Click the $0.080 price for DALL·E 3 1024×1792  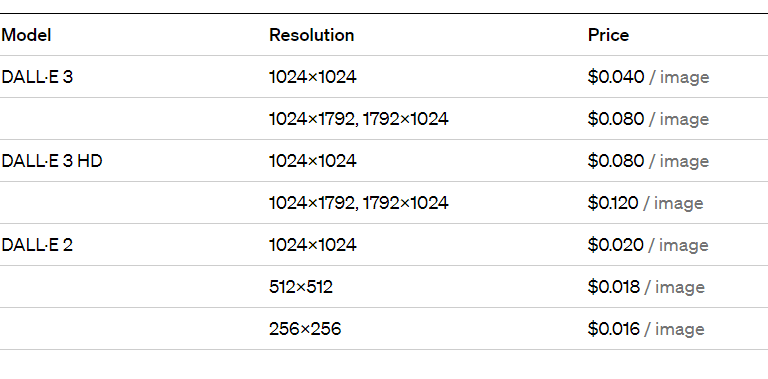tap(648, 119)
